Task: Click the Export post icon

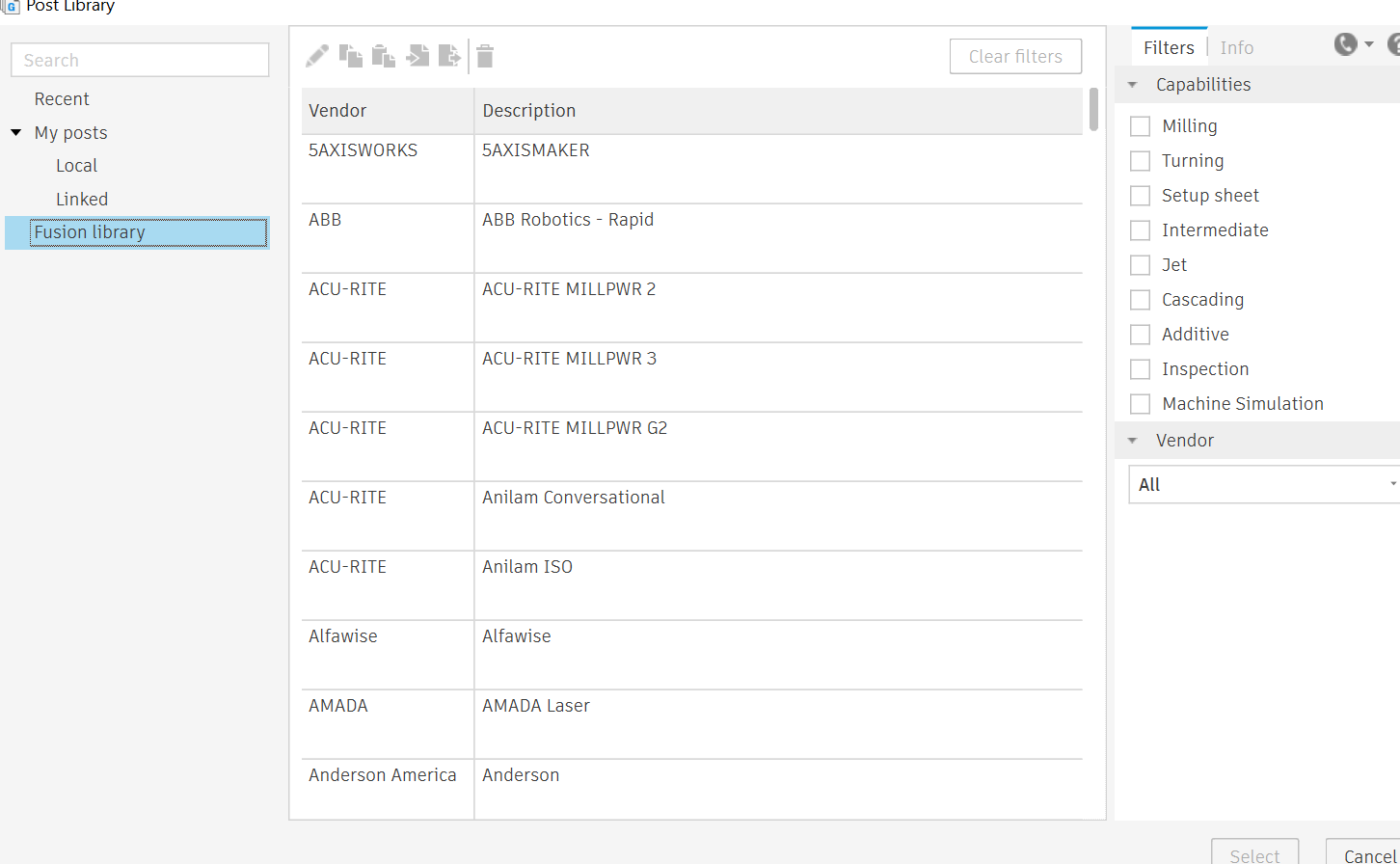Action: click(x=450, y=56)
